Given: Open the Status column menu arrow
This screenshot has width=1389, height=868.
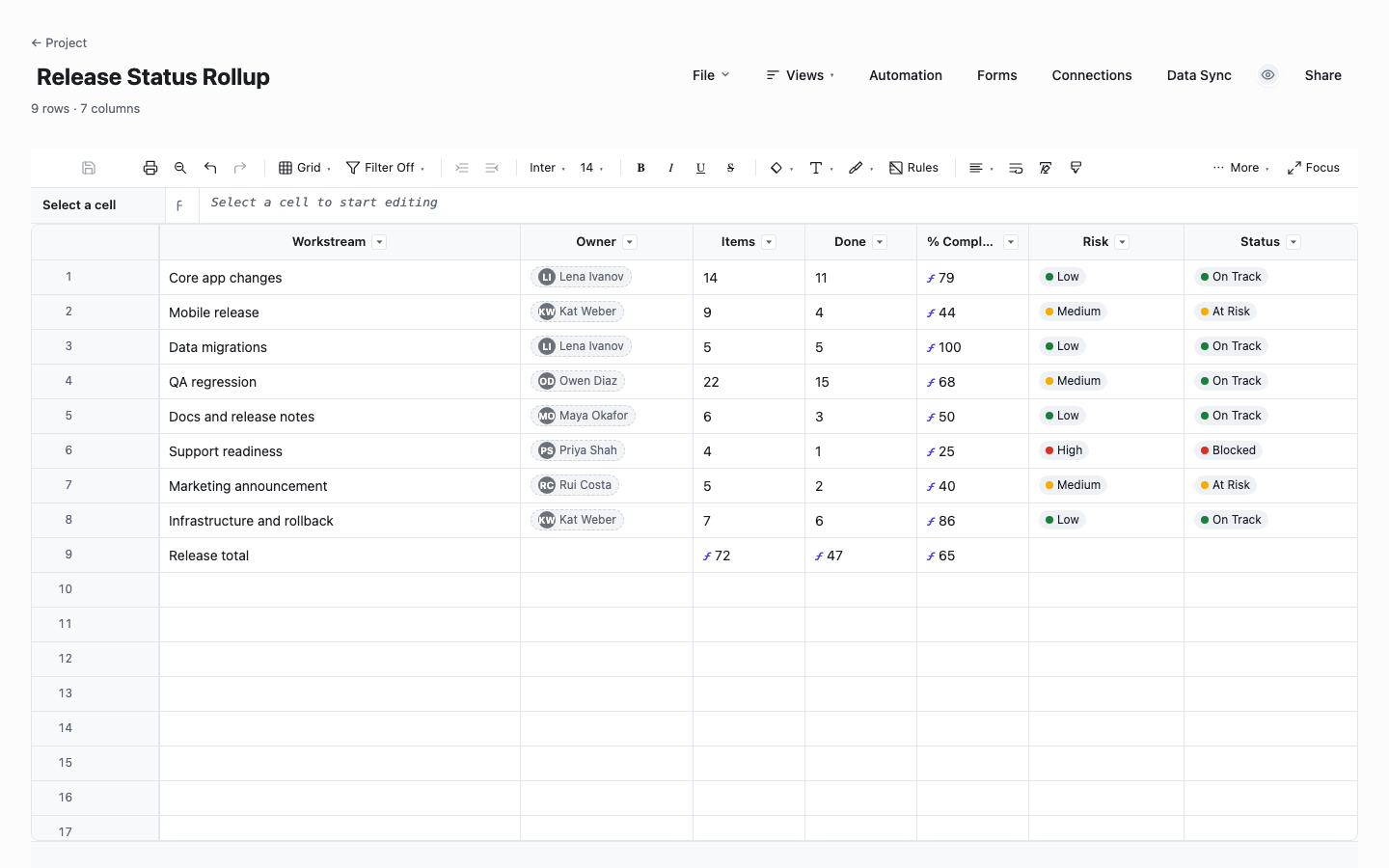Looking at the screenshot, I should tap(1294, 242).
